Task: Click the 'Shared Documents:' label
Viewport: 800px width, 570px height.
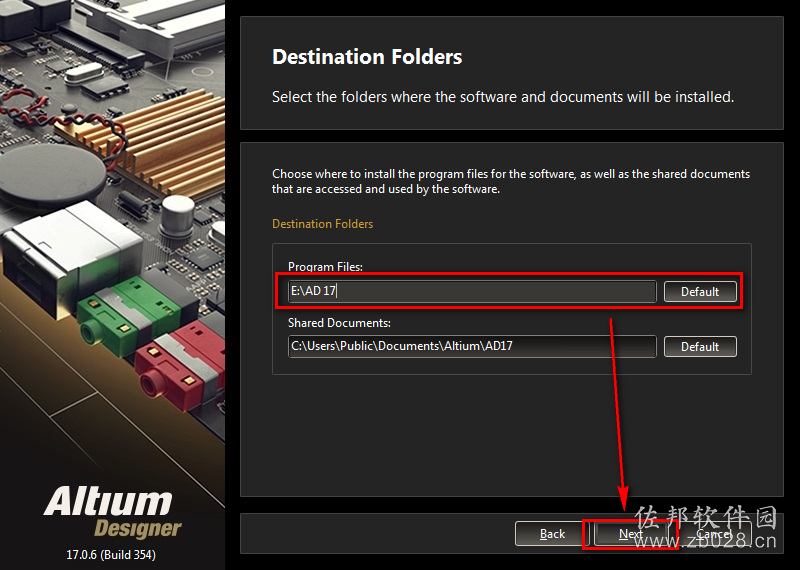Action: click(339, 323)
